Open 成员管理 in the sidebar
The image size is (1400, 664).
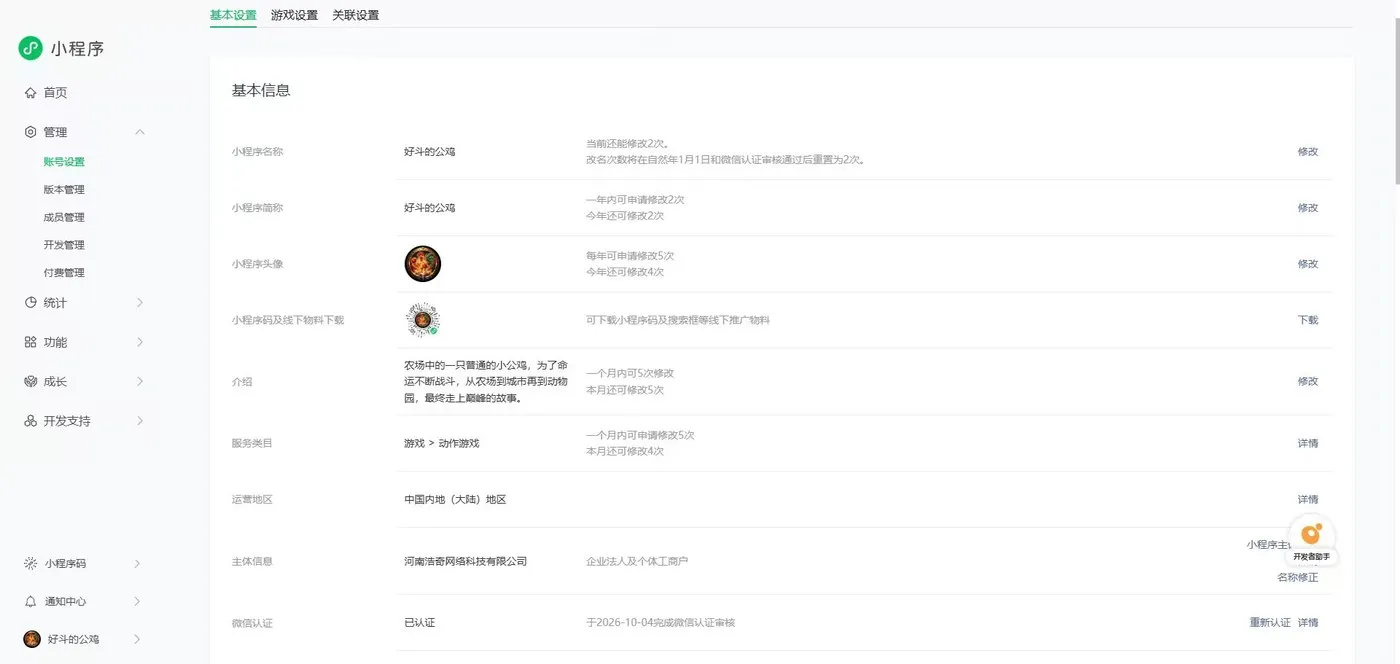pyautogui.click(x=64, y=217)
